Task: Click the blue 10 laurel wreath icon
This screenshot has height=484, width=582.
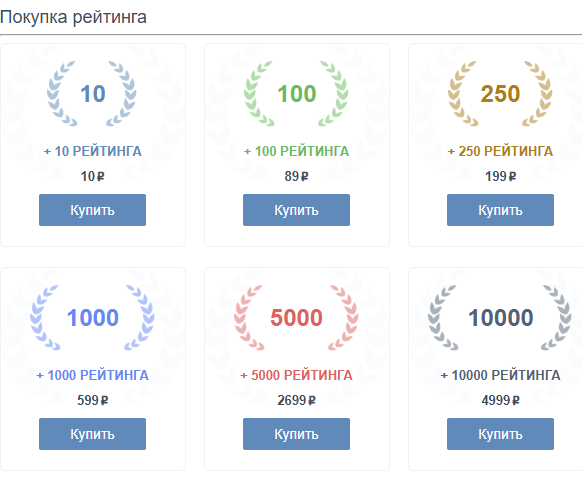Action: click(x=92, y=94)
